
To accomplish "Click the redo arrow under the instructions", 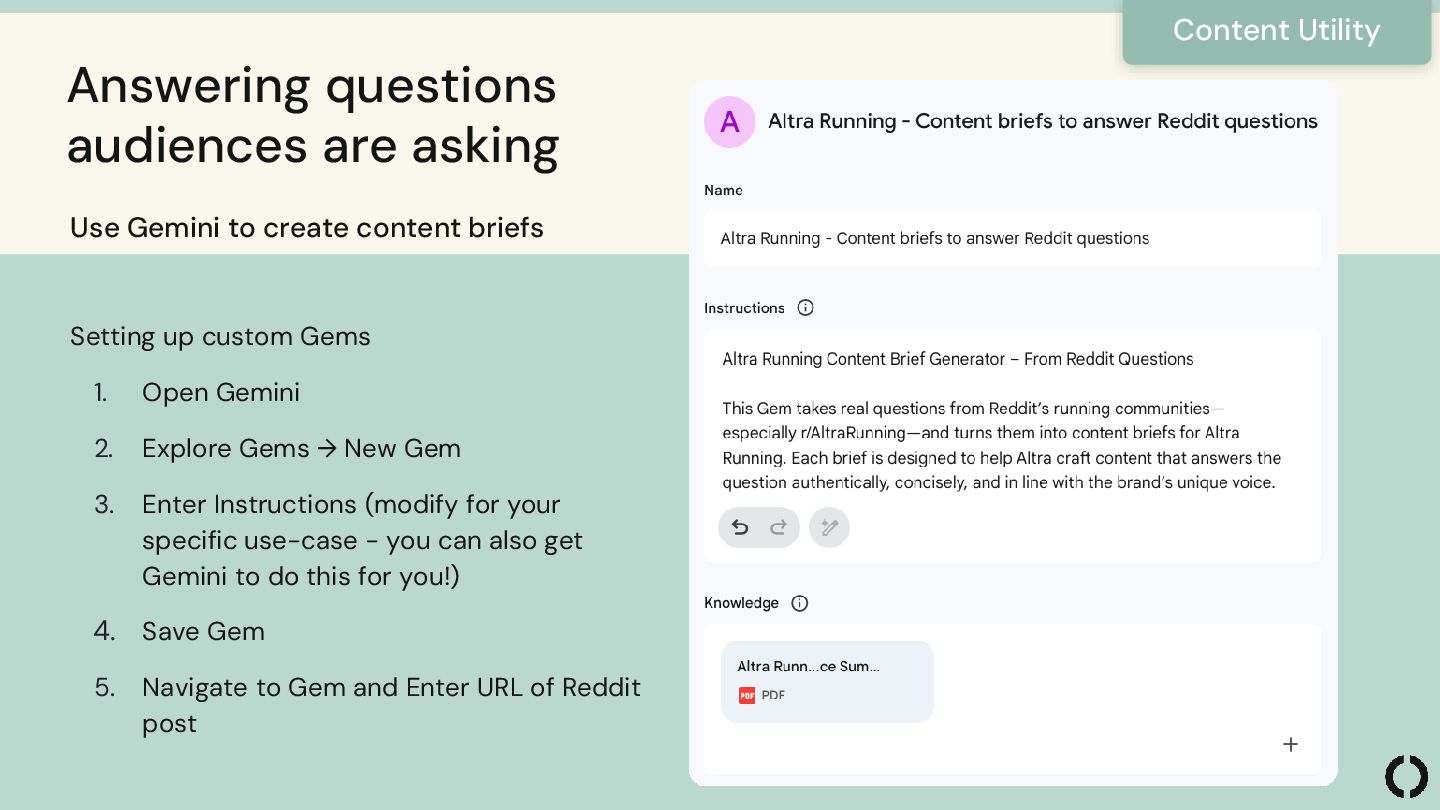I will click(x=778, y=527).
